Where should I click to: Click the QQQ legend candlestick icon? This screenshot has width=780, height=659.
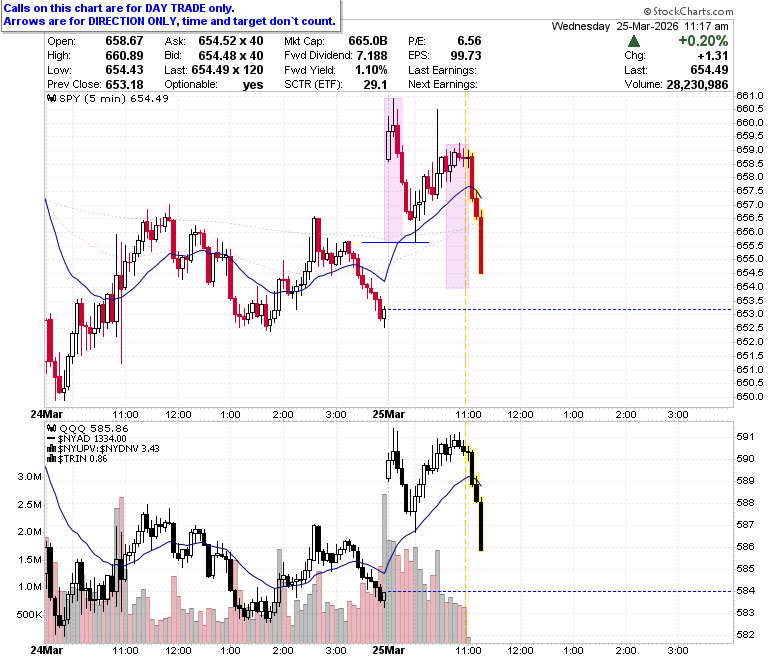point(52,428)
